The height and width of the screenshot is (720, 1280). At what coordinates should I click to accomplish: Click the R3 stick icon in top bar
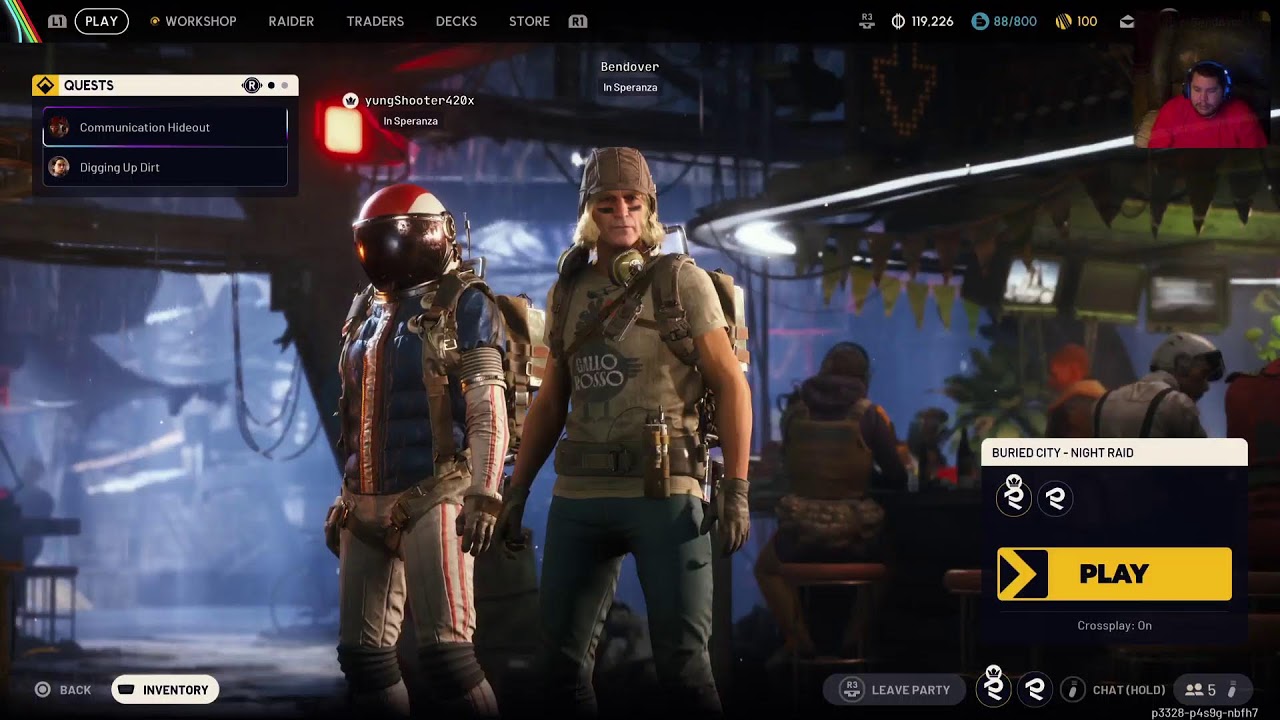tap(867, 21)
